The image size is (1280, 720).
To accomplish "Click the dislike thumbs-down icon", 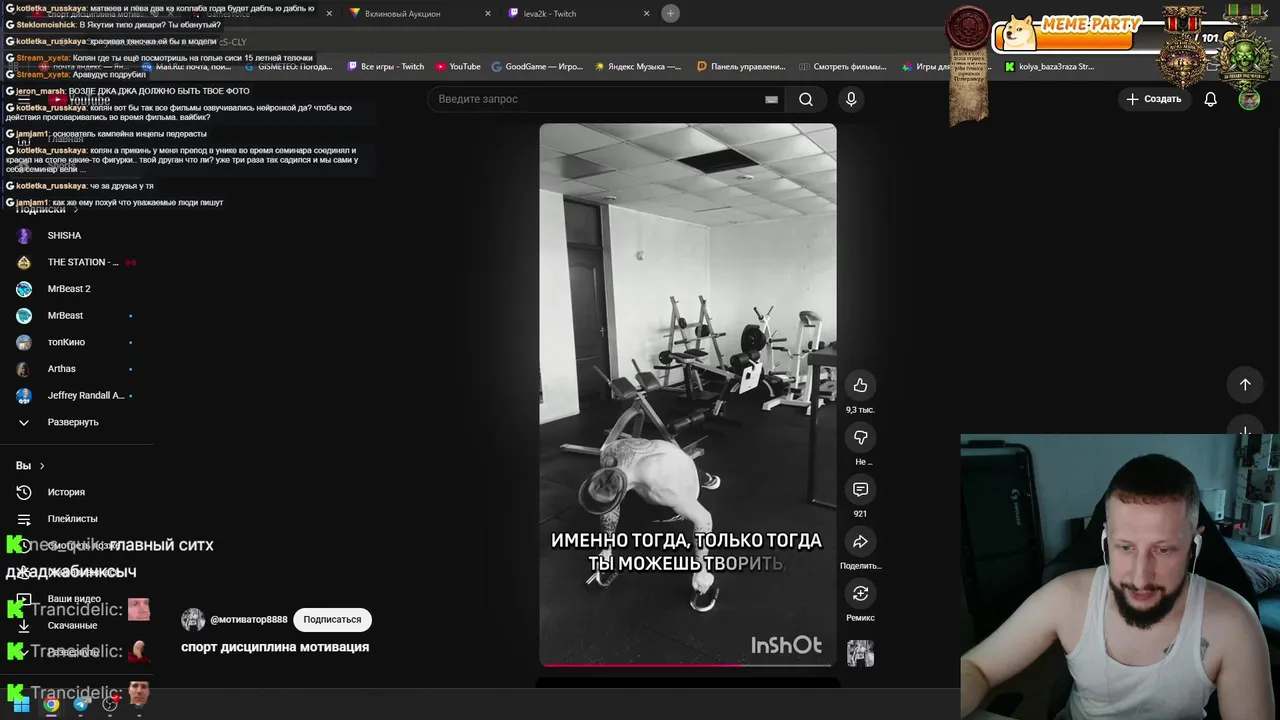I will 860,437.
